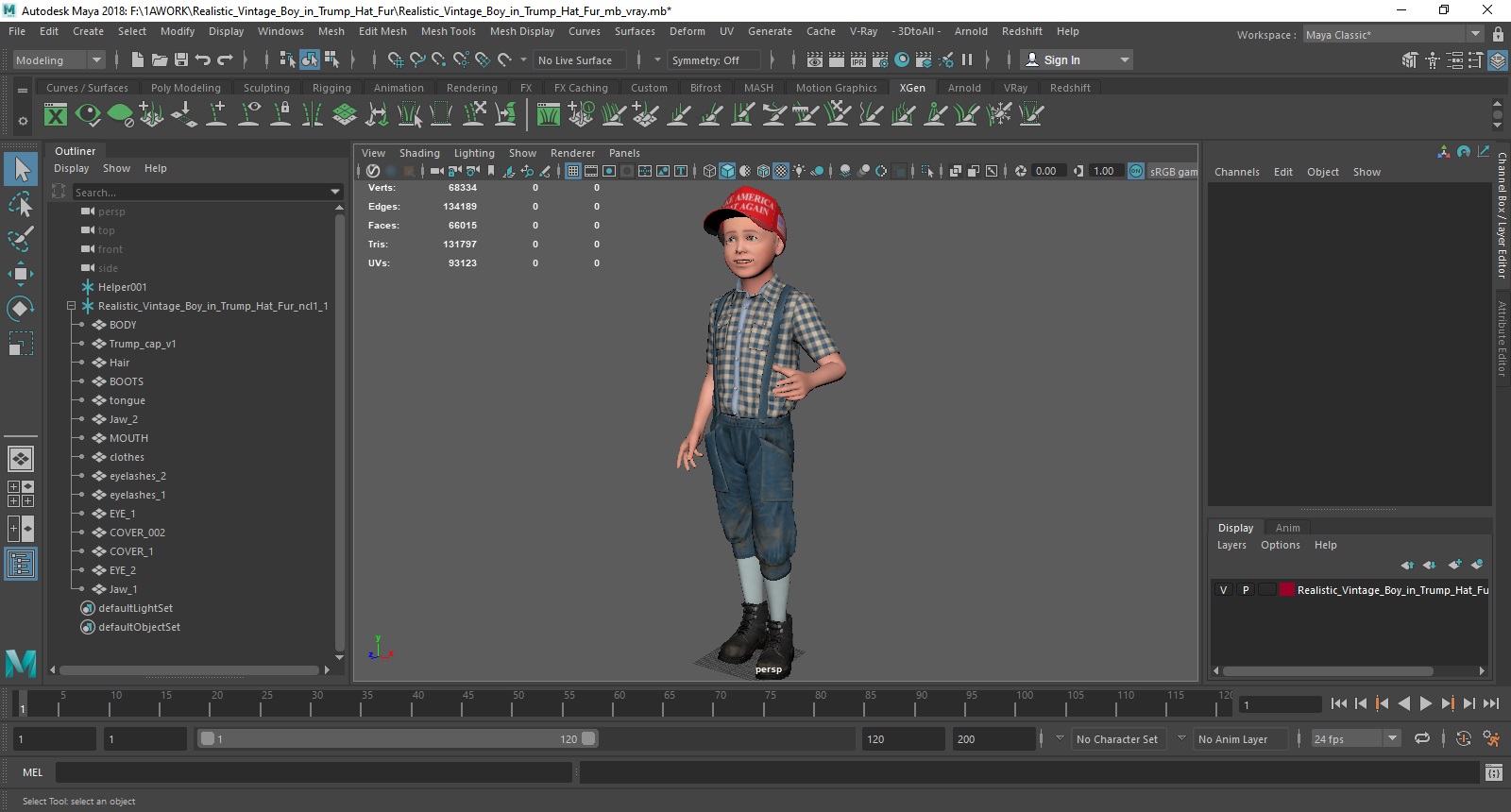The height and width of the screenshot is (812, 1511).
Task: Click the layer red color swatch
Action: [1287, 590]
